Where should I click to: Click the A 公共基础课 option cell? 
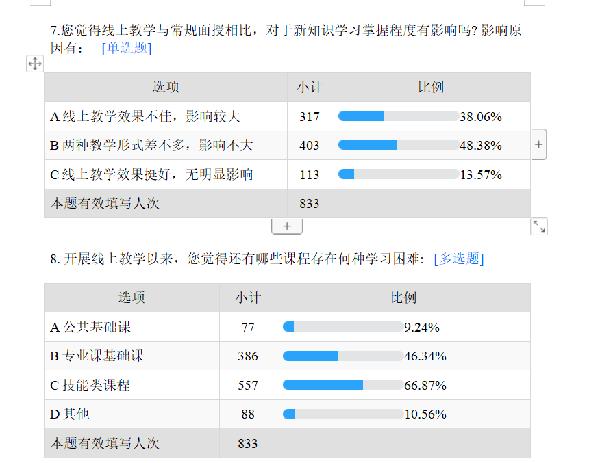[x=130, y=326]
